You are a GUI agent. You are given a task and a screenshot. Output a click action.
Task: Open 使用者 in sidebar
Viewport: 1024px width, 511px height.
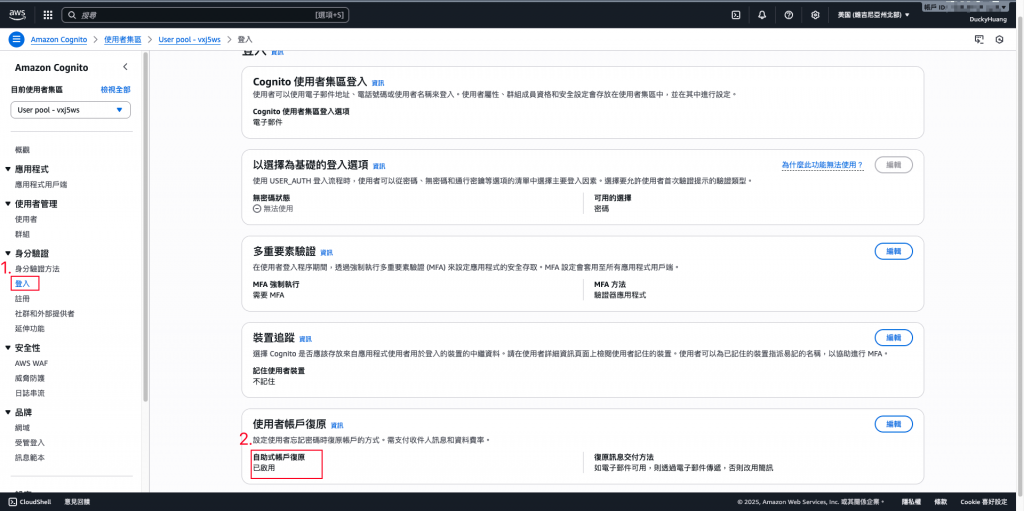(x=25, y=219)
